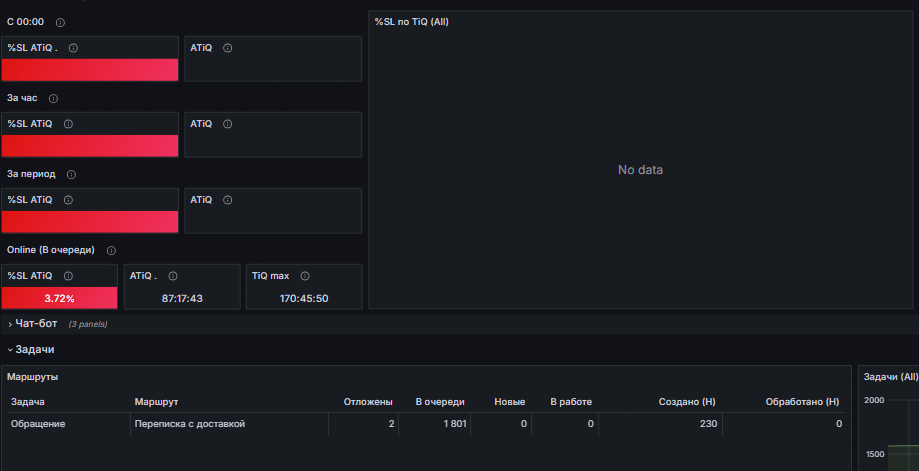The image size is (919, 471).
Task: Click info icon beside За час row title
Action: point(53,98)
